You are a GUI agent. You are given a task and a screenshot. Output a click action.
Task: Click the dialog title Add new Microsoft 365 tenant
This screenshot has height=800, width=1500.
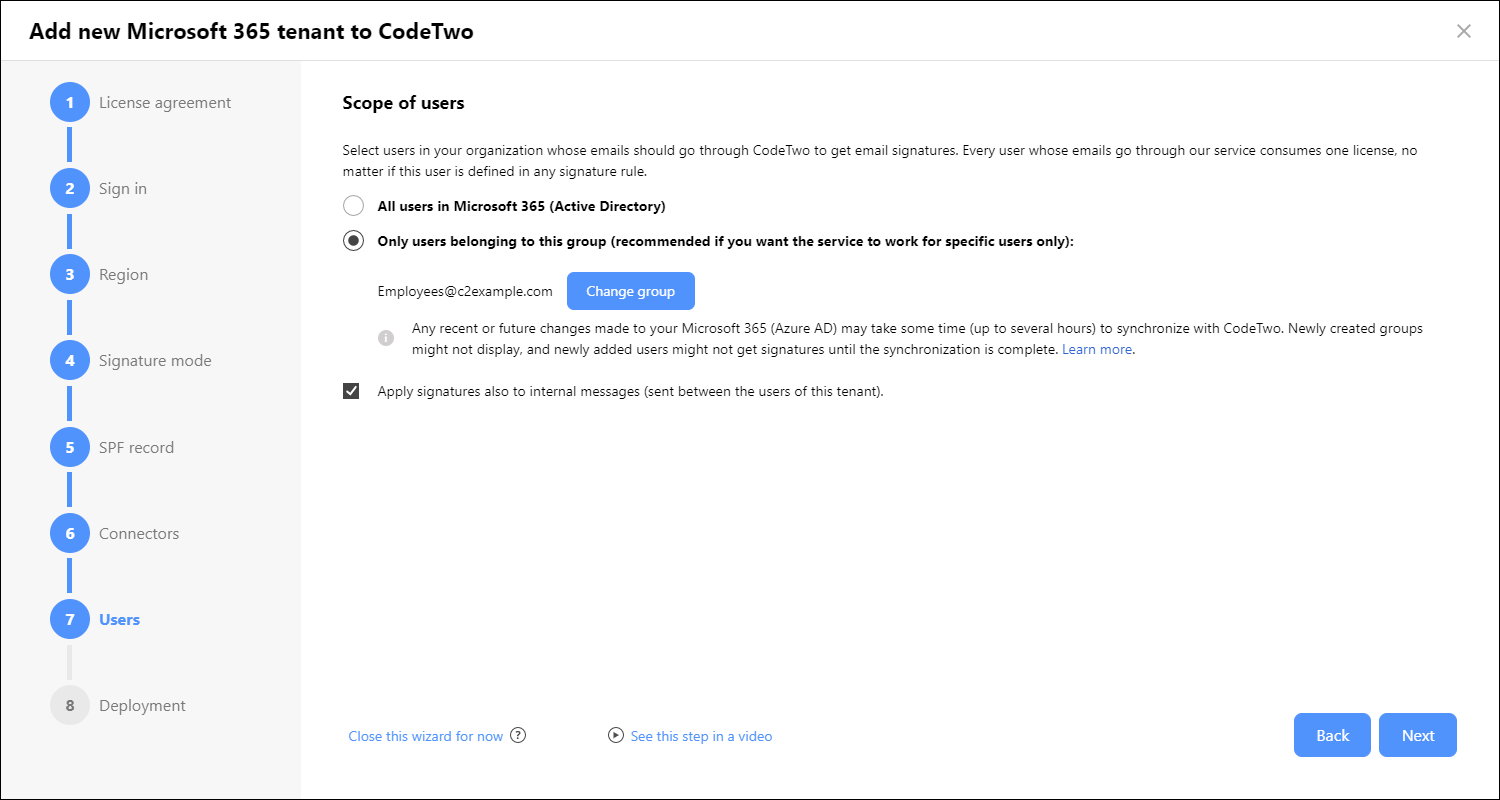[251, 31]
